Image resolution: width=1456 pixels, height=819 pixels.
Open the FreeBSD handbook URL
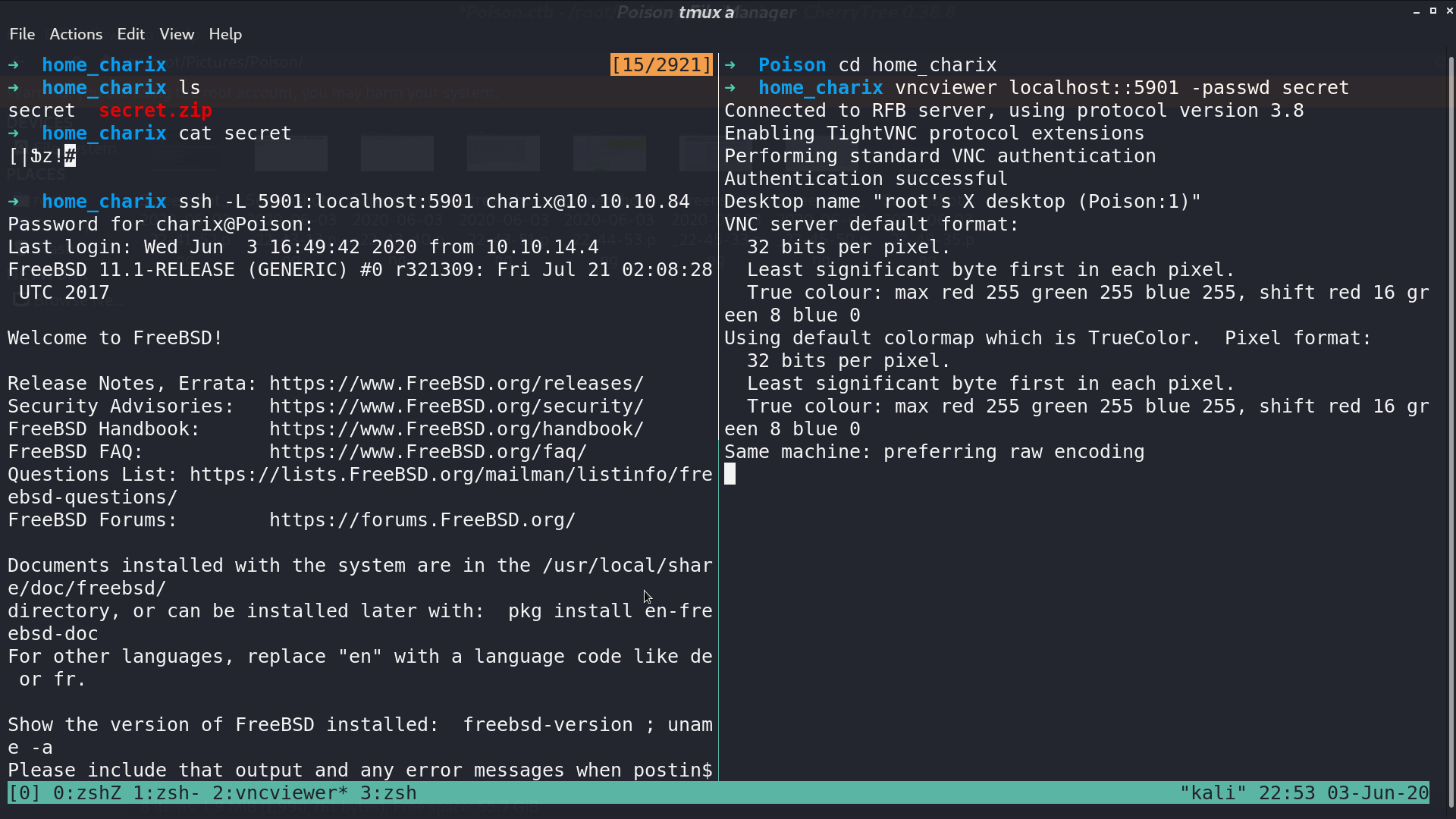point(457,429)
